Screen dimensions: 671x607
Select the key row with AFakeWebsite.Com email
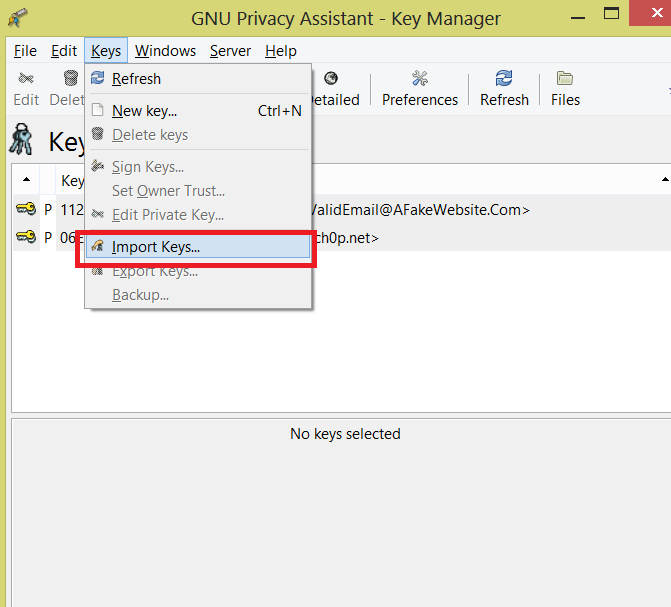[x=341, y=209]
